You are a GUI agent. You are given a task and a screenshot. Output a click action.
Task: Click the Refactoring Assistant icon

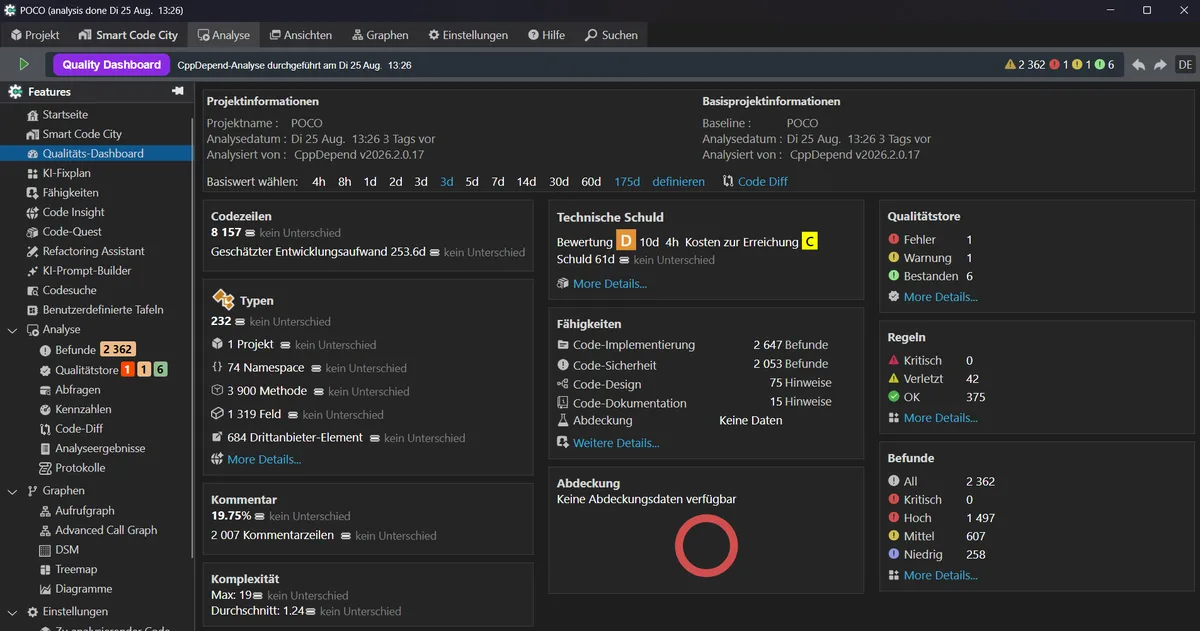pyautogui.click(x=33, y=251)
